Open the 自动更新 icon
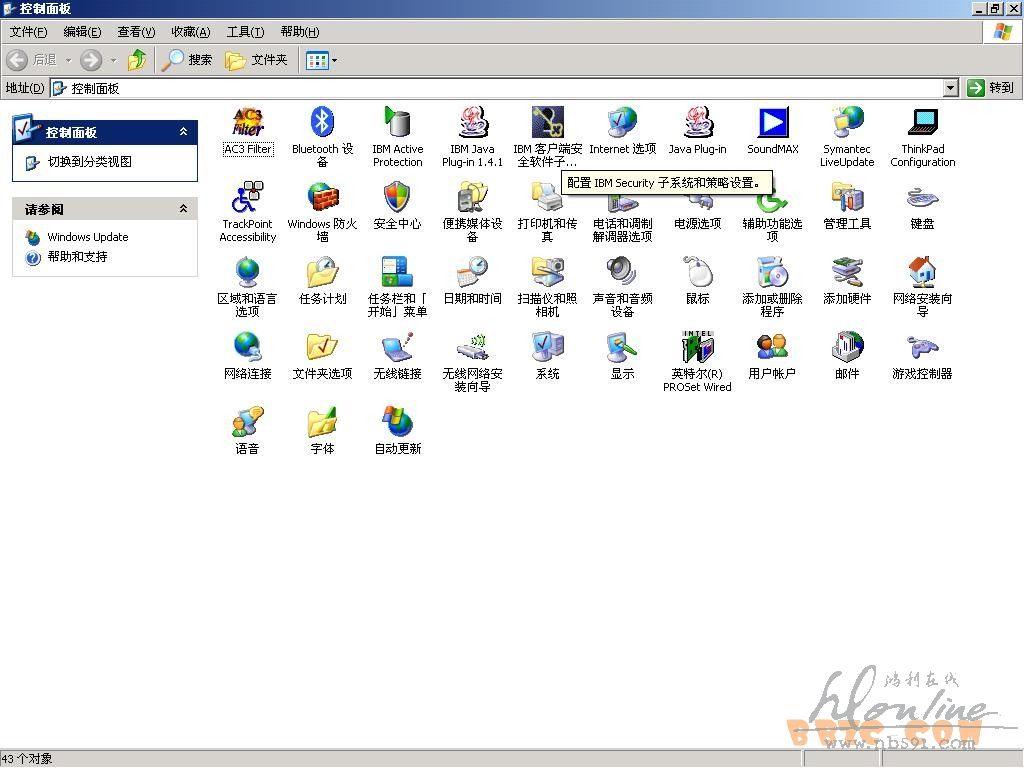Image resolution: width=1024 pixels, height=768 pixels. point(397,423)
